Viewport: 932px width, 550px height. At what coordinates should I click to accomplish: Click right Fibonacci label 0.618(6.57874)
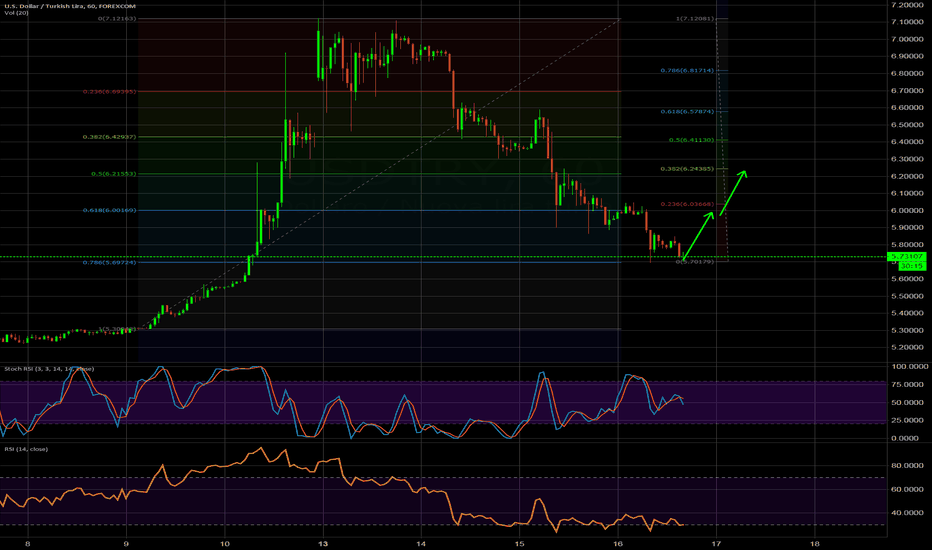[x=687, y=111]
